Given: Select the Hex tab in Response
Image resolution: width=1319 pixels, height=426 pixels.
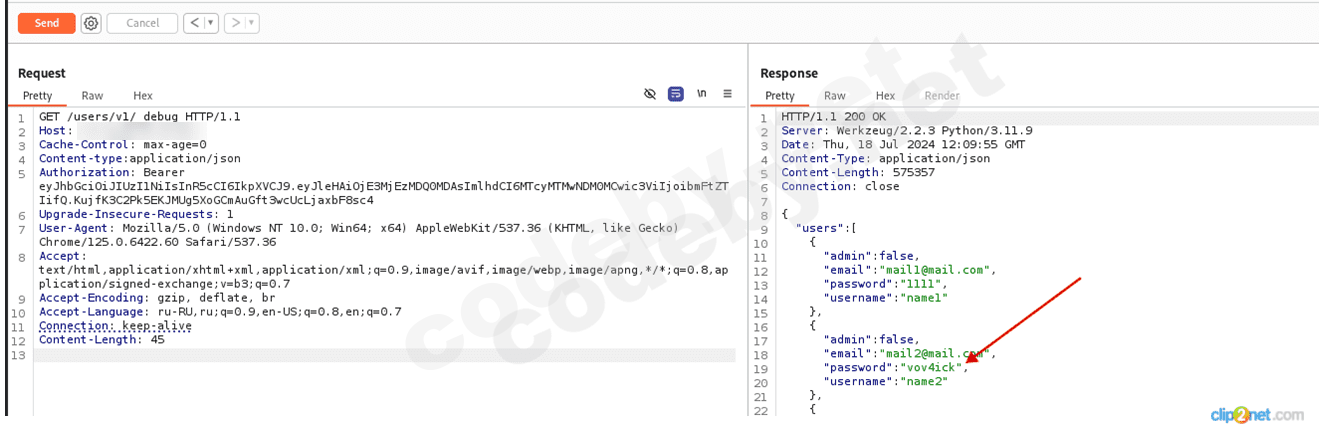Looking at the screenshot, I should click(885, 96).
